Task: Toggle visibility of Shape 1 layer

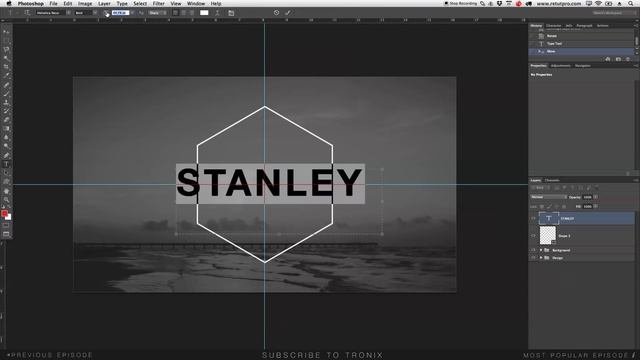Action: 533,236
